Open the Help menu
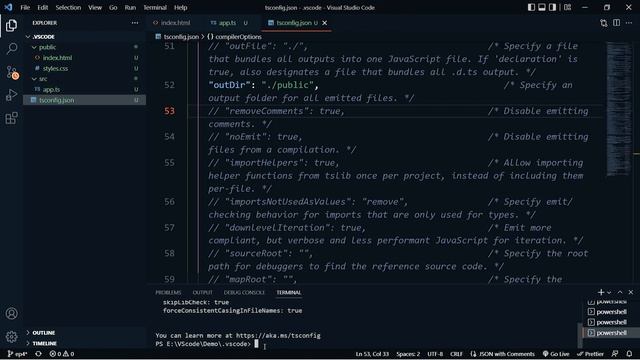This screenshot has height=360, width=640. click(x=180, y=7)
